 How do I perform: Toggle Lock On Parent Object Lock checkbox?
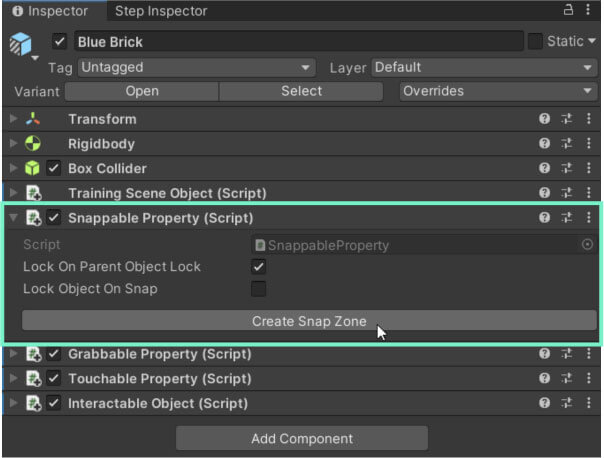coord(259,267)
